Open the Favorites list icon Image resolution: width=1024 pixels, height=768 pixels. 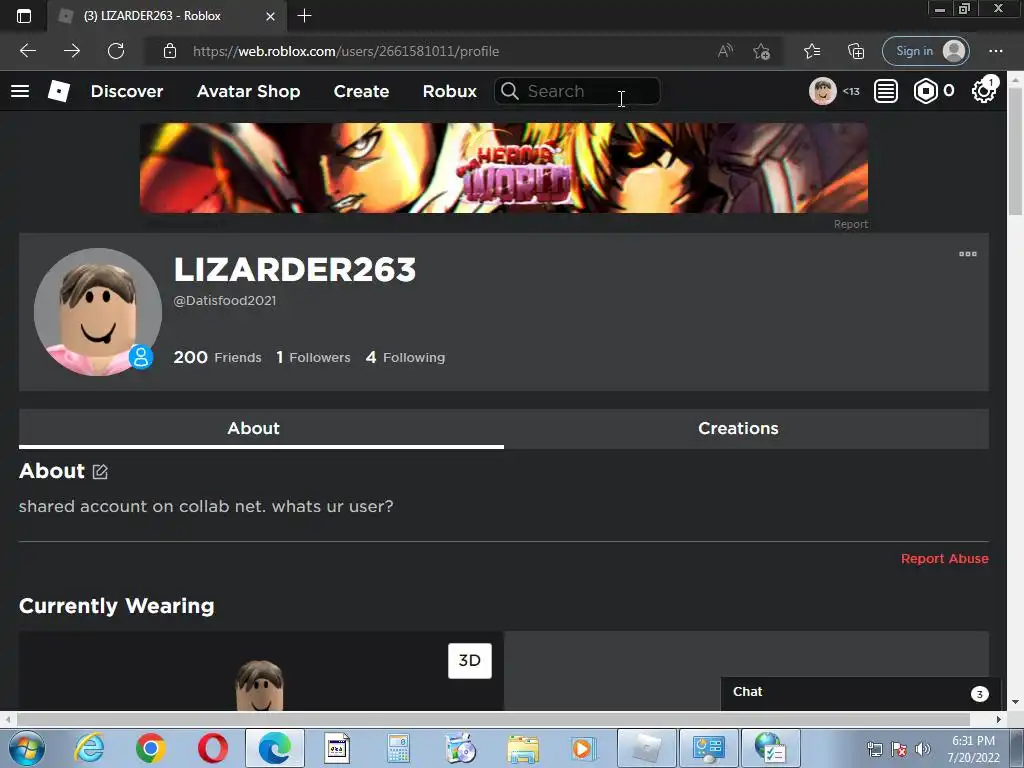[812, 51]
